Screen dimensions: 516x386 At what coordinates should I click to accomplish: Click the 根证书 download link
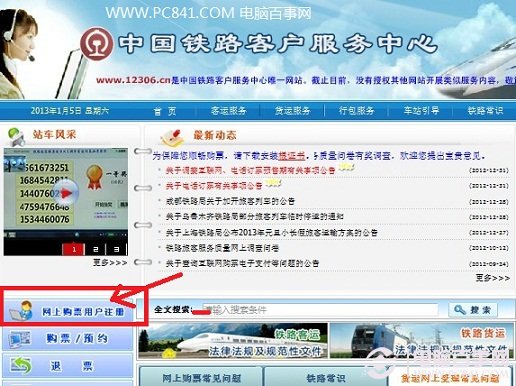click(291, 156)
